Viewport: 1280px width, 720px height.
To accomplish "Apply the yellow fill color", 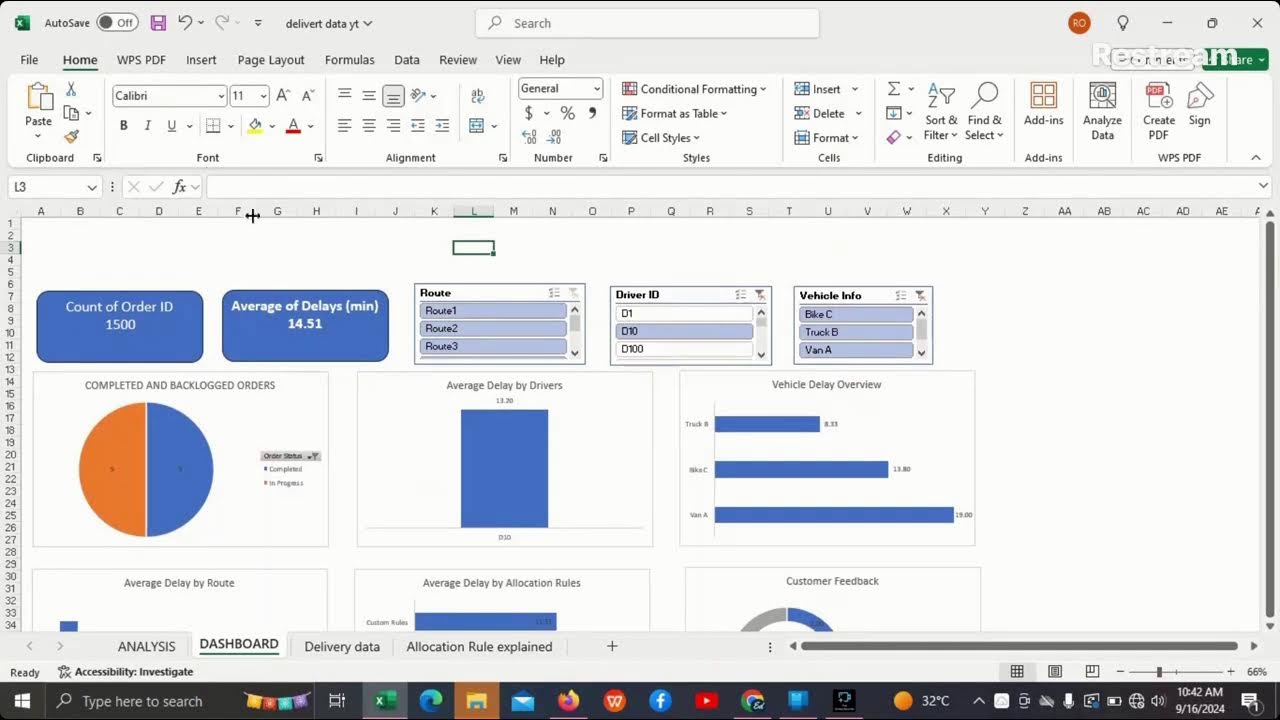I will coord(255,126).
